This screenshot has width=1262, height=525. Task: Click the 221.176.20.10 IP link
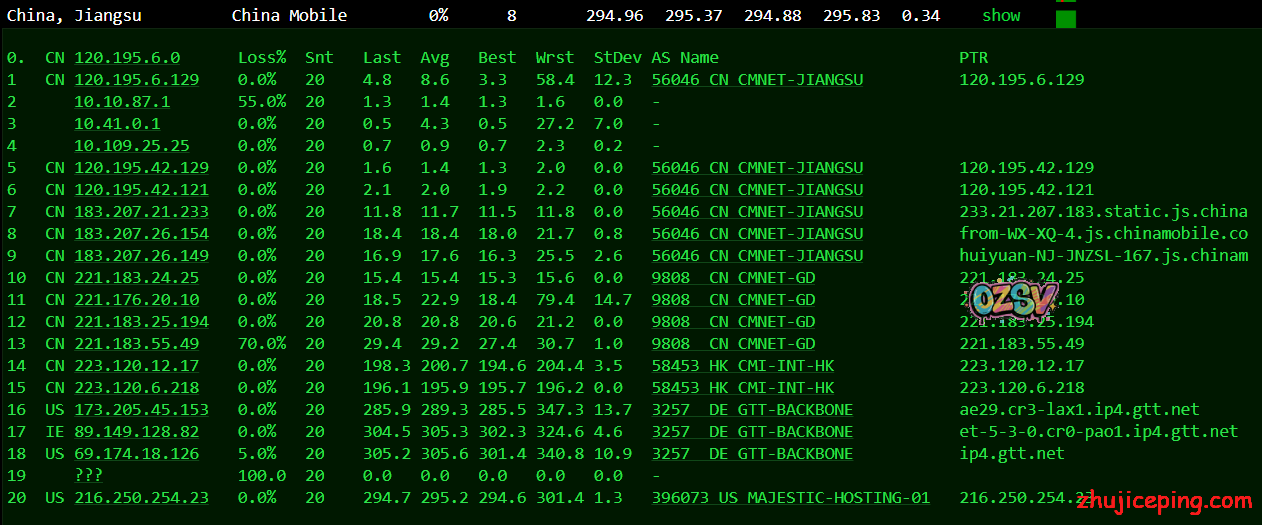pos(136,300)
